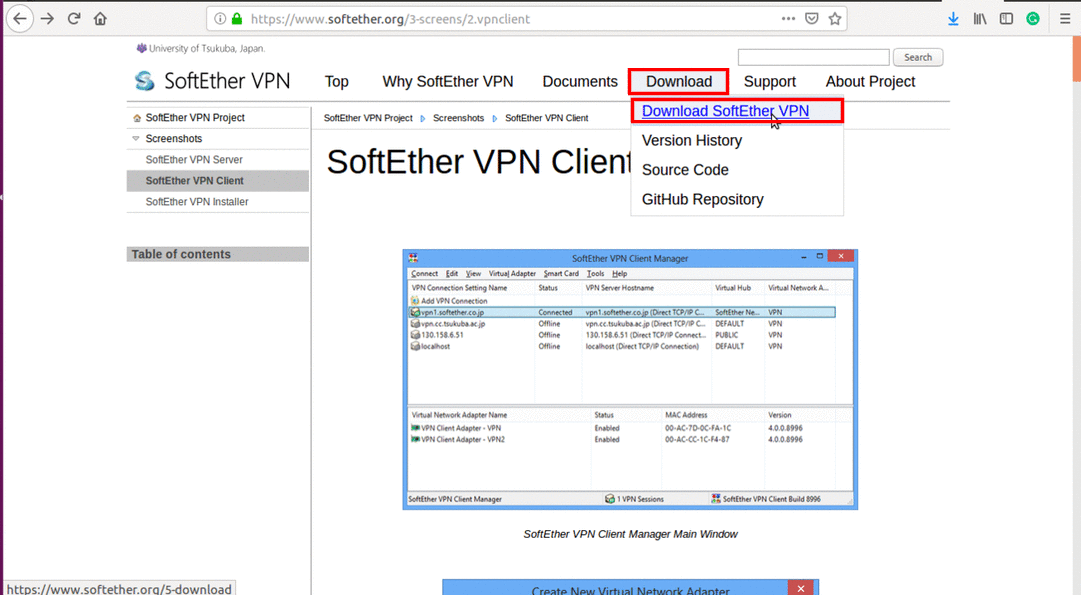Open the Documents menu

tap(580, 81)
